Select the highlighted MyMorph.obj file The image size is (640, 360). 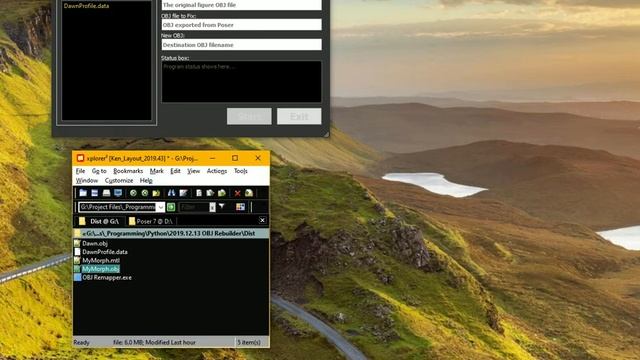(100, 269)
